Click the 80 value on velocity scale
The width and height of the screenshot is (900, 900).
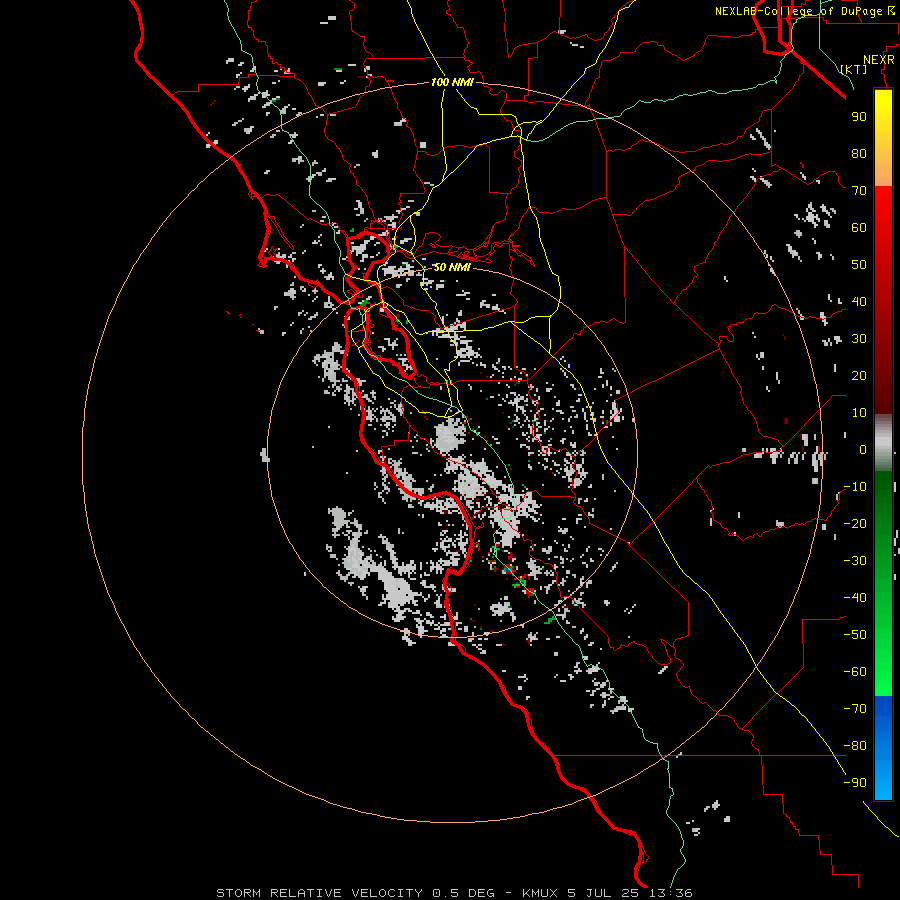tap(859, 153)
